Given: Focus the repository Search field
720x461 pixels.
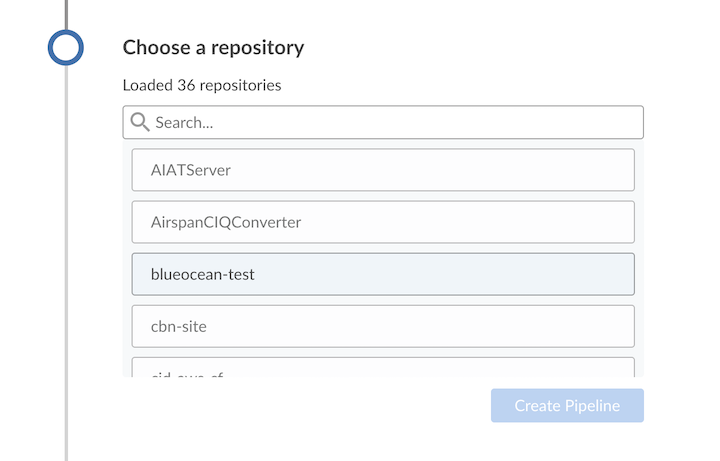Looking at the screenshot, I should coord(390,123).
